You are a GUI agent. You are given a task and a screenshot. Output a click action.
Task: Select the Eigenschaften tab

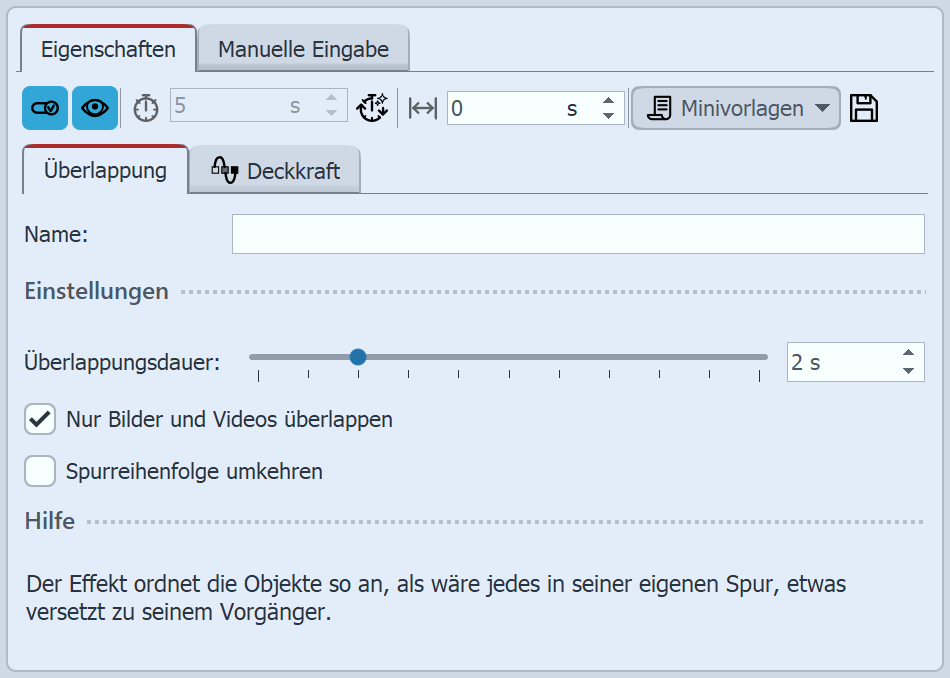click(107, 46)
